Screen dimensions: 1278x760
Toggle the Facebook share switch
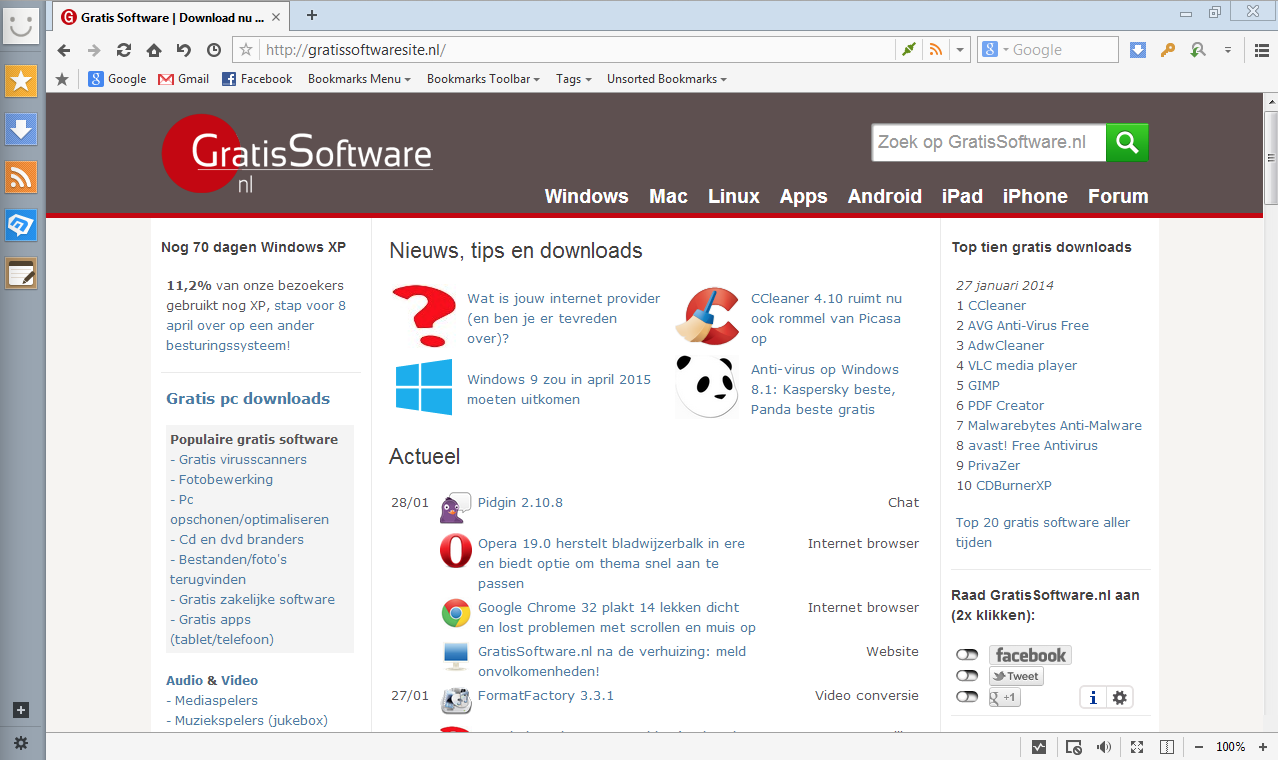(x=967, y=655)
